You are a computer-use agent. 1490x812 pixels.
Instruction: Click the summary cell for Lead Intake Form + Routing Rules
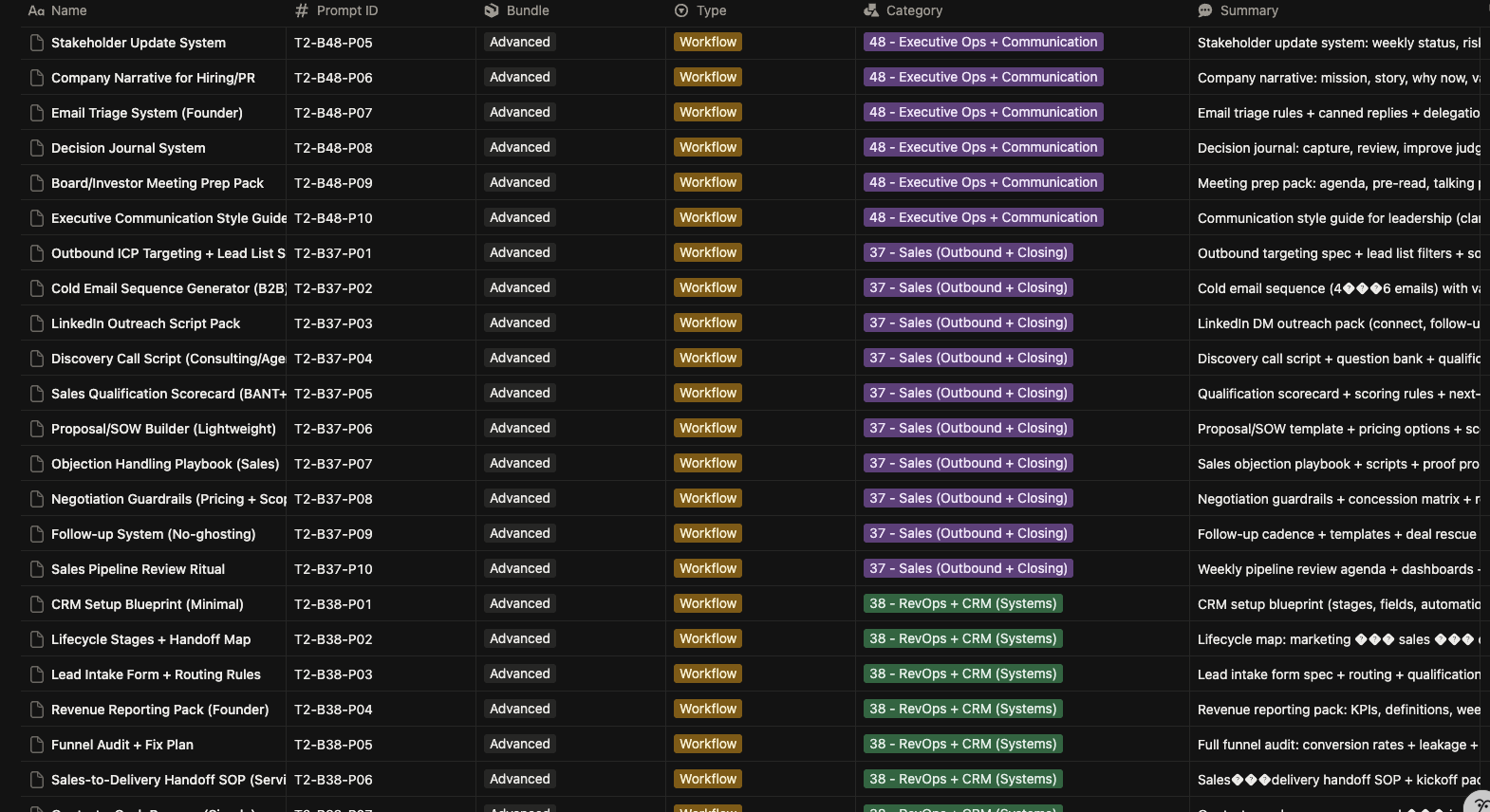point(1329,674)
